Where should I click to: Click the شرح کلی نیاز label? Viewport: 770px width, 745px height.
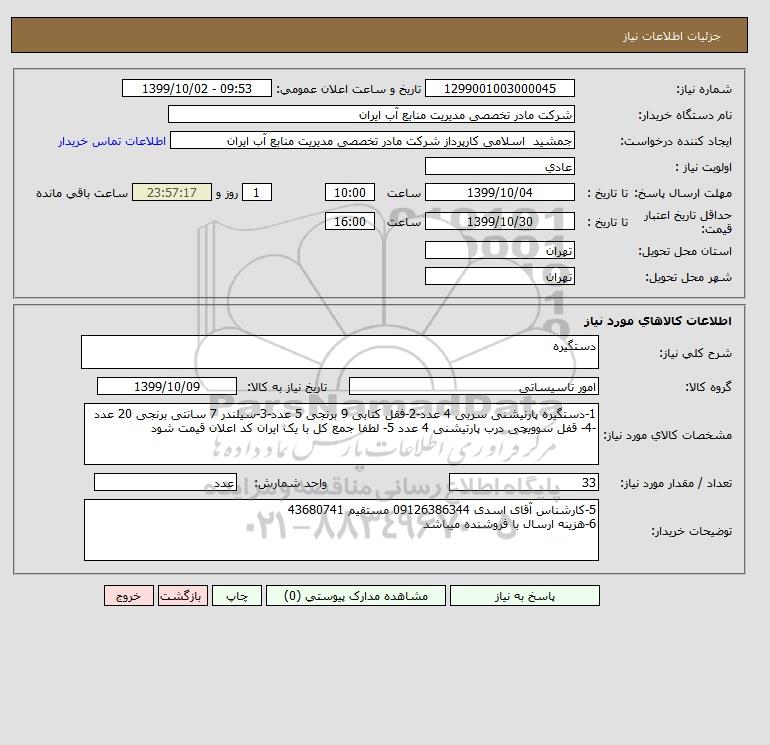695,353
